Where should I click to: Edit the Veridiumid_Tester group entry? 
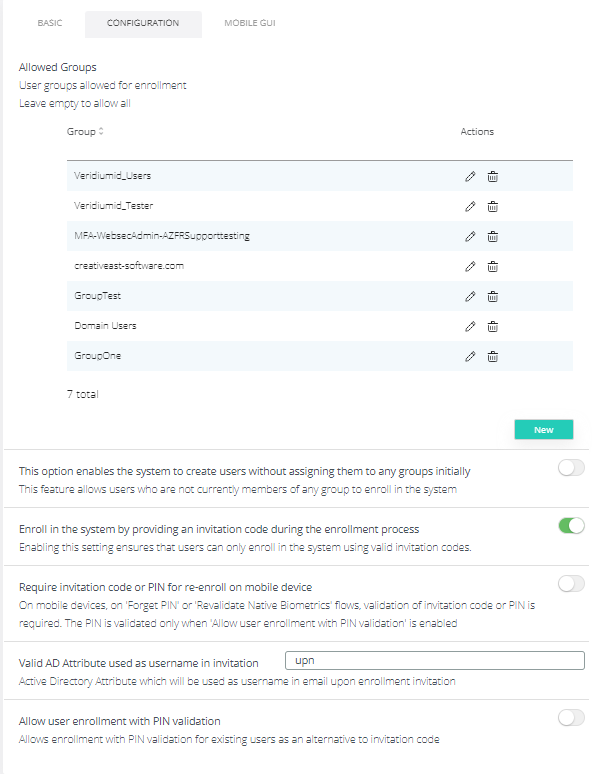[x=470, y=207]
